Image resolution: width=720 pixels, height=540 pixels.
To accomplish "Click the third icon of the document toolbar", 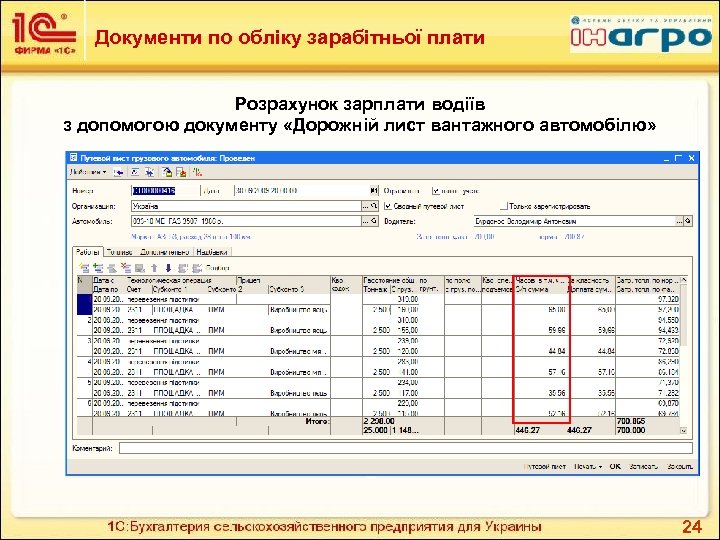I will 149,172.
